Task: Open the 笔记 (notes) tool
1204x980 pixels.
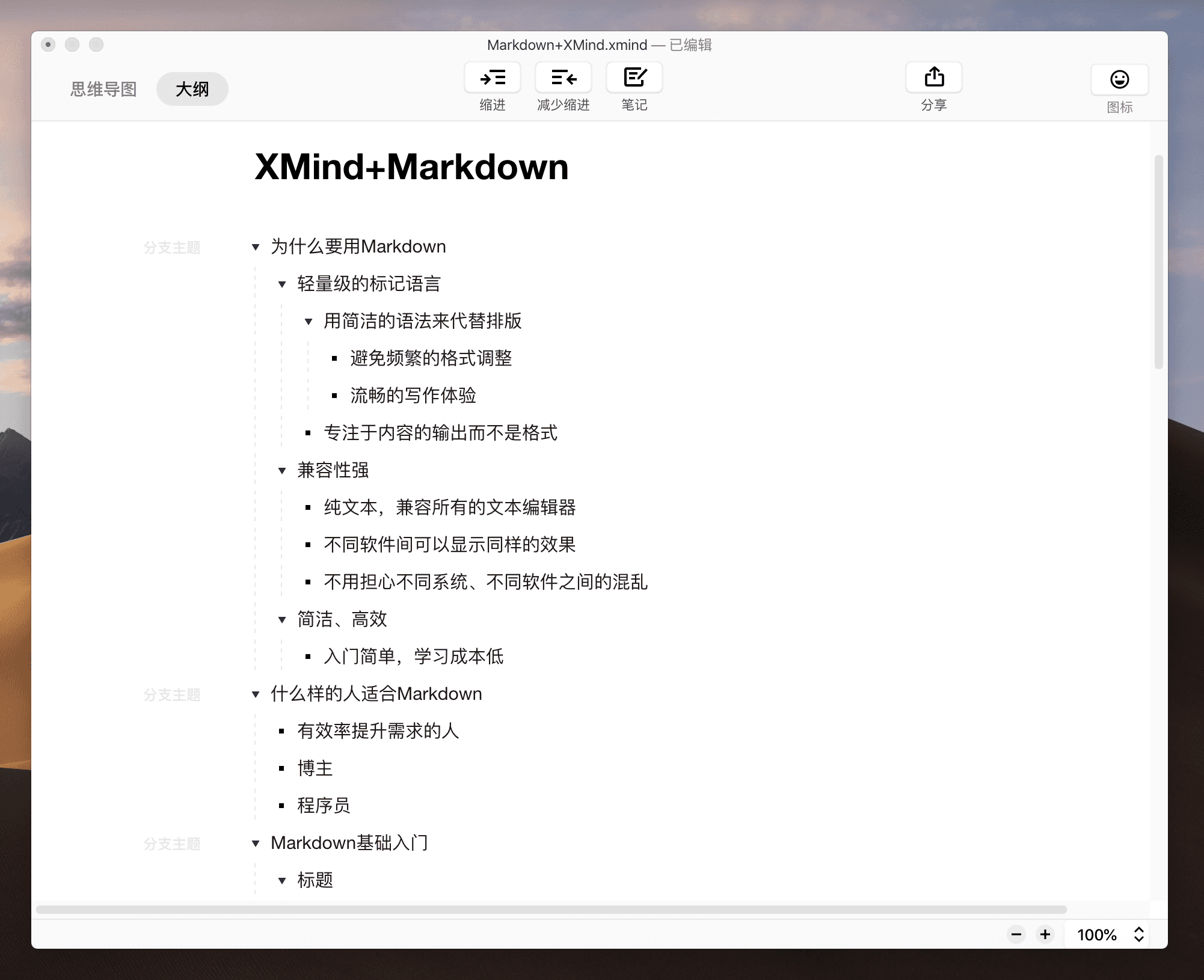Action: click(634, 77)
